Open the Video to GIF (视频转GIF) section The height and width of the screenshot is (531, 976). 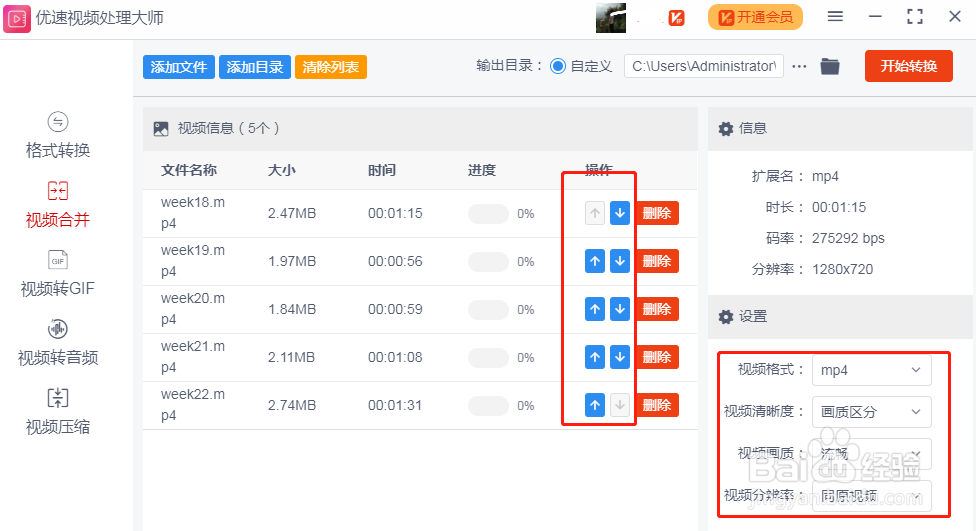[x=57, y=274]
